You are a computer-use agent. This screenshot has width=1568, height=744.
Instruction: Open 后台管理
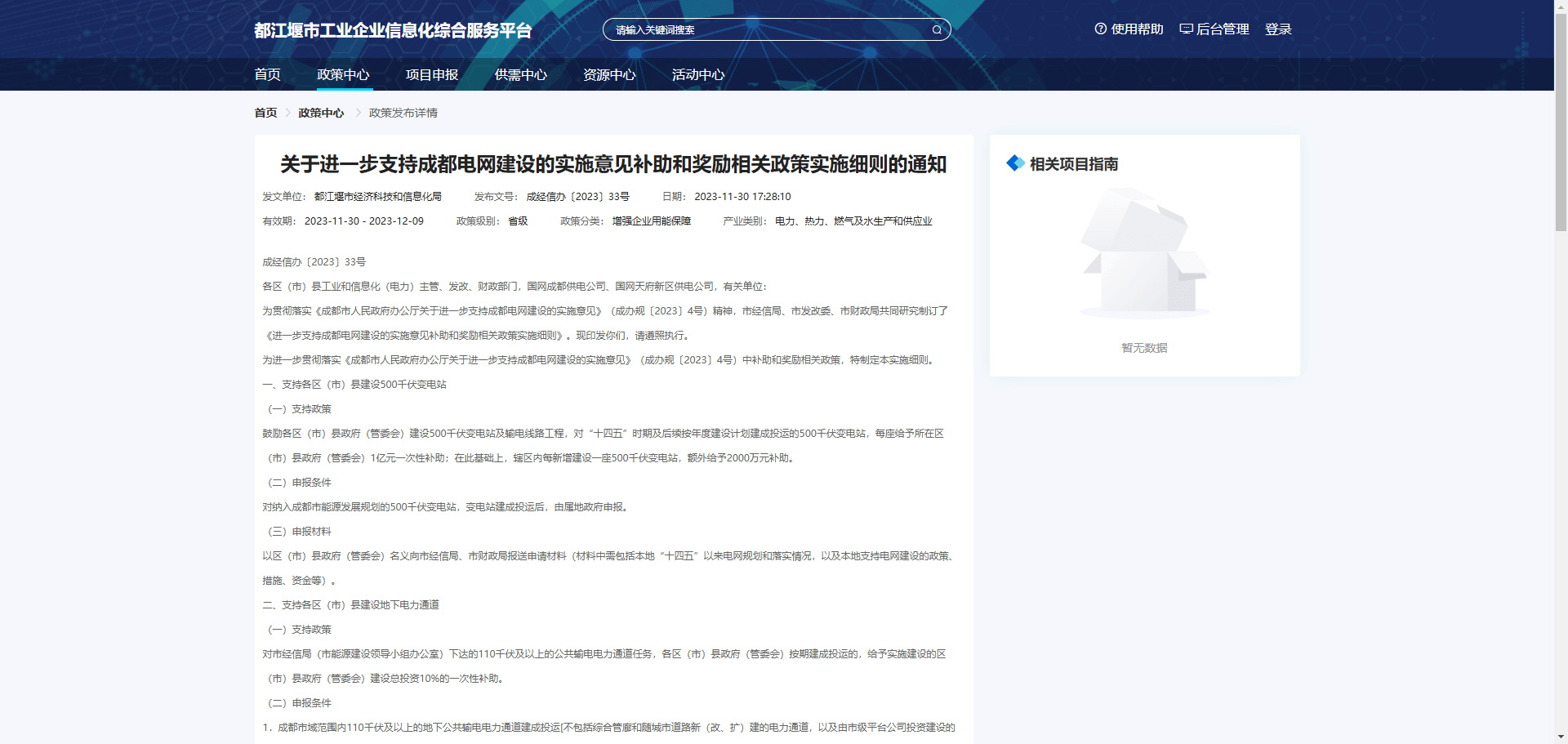(x=1222, y=29)
